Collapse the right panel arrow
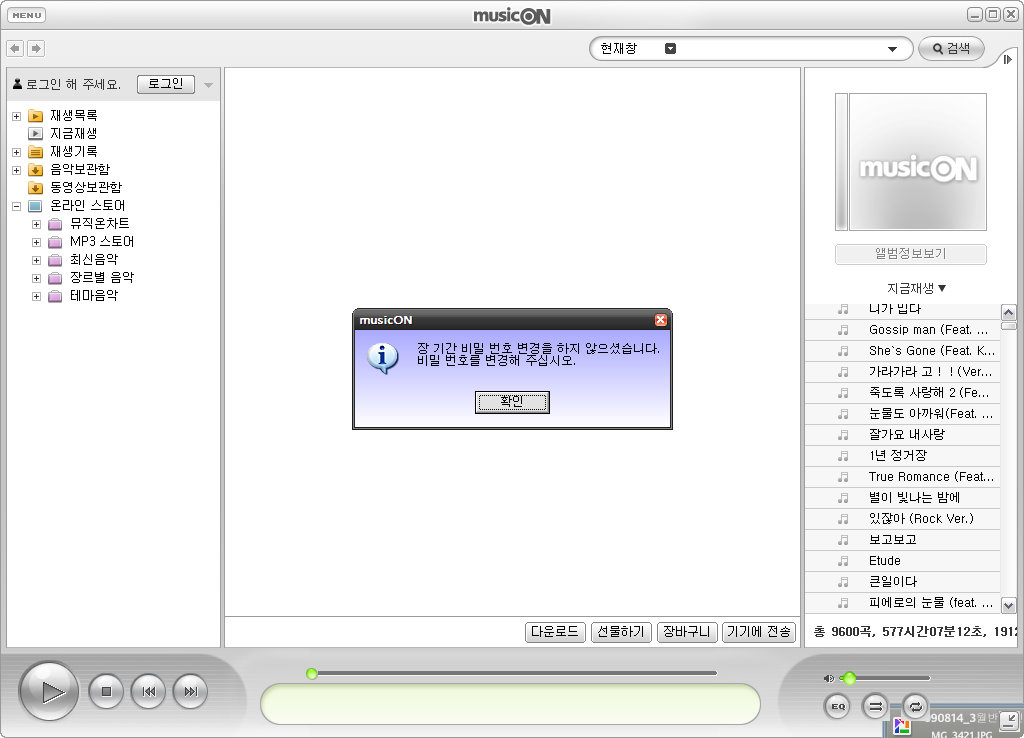 pos(1008,59)
